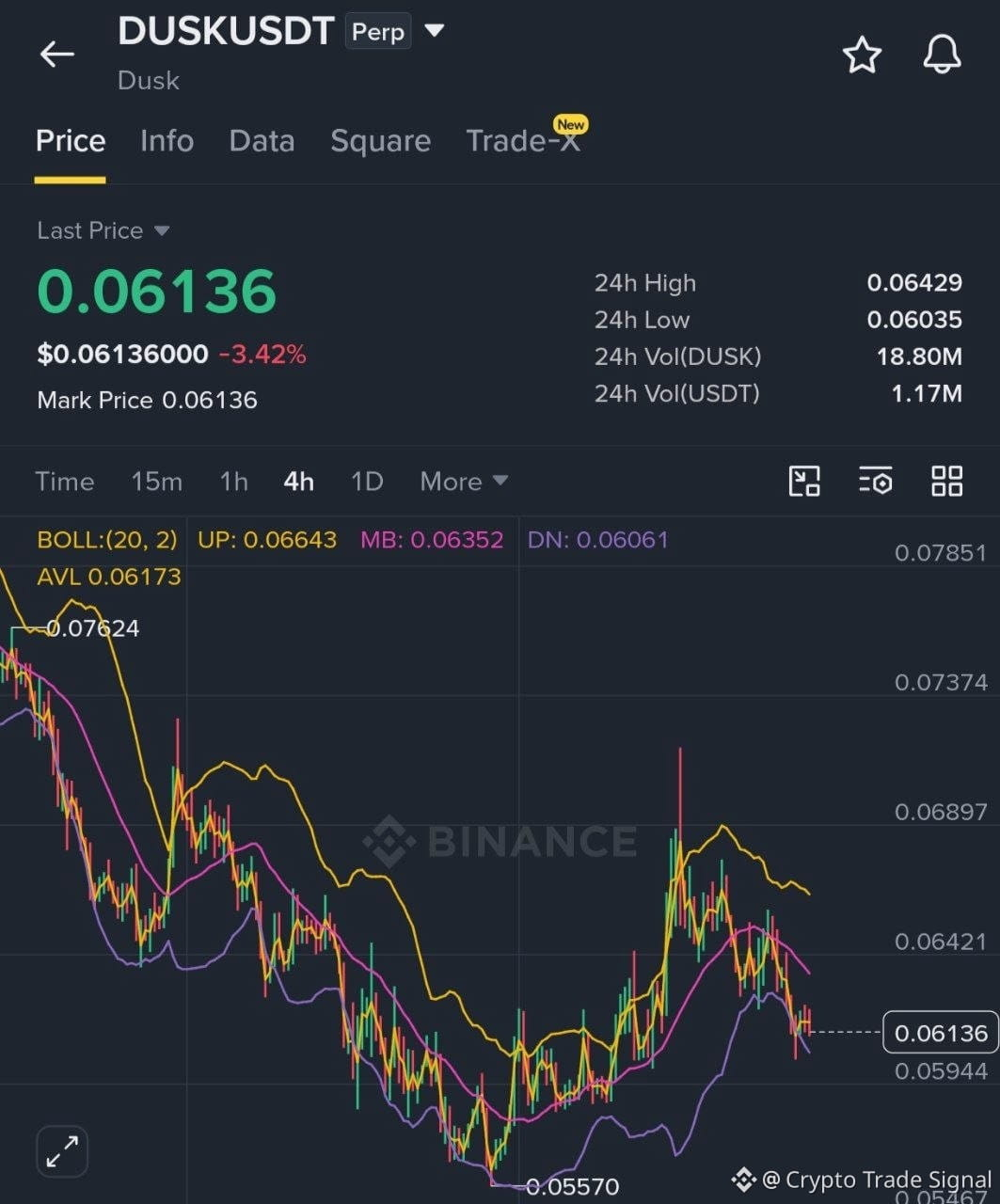This screenshot has height=1204, width=1000.
Task: Tap the back arrow icon
Action: point(56,55)
